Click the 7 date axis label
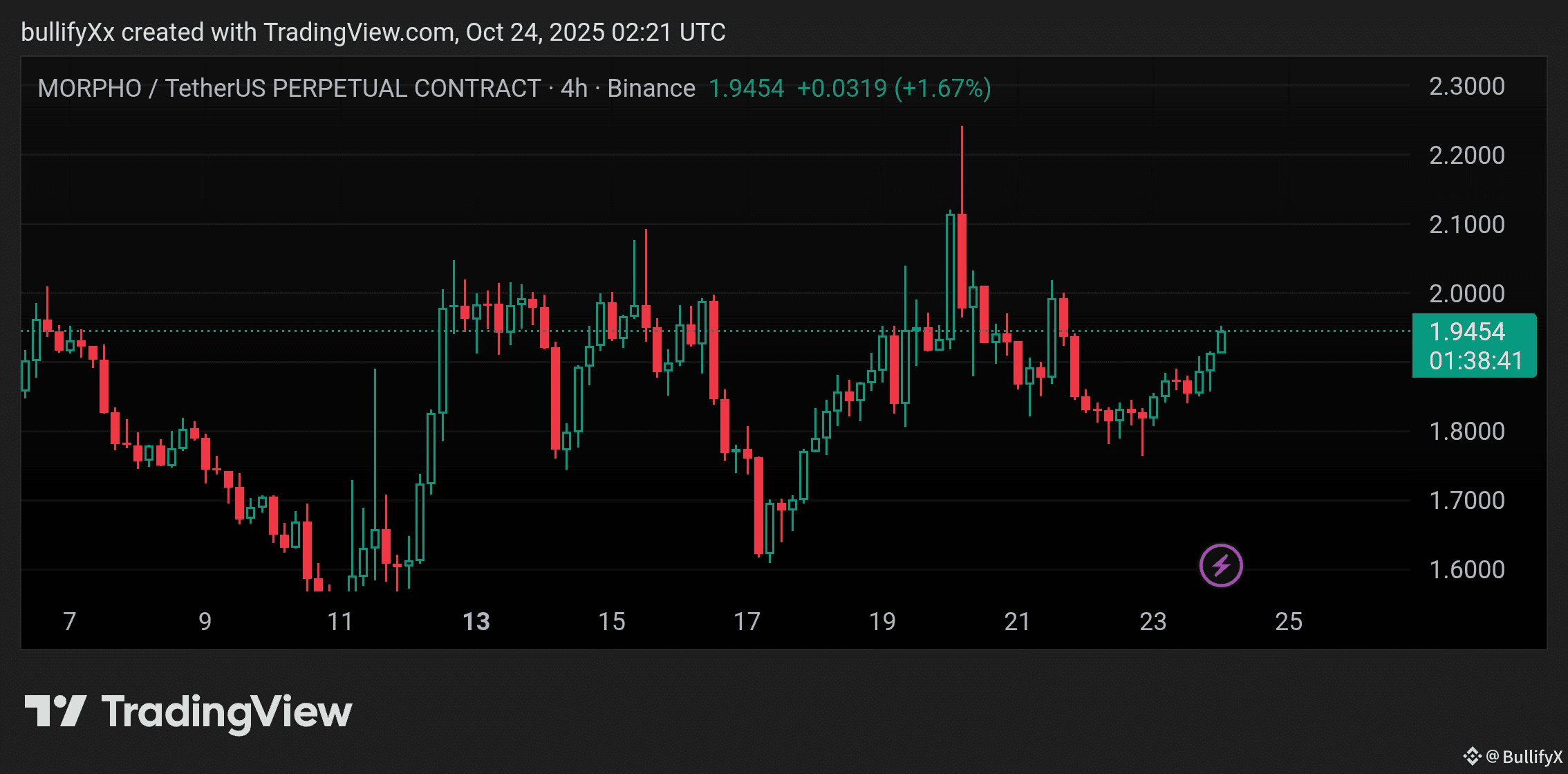Image resolution: width=1568 pixels, height=774 pixels. click(69, 621)
